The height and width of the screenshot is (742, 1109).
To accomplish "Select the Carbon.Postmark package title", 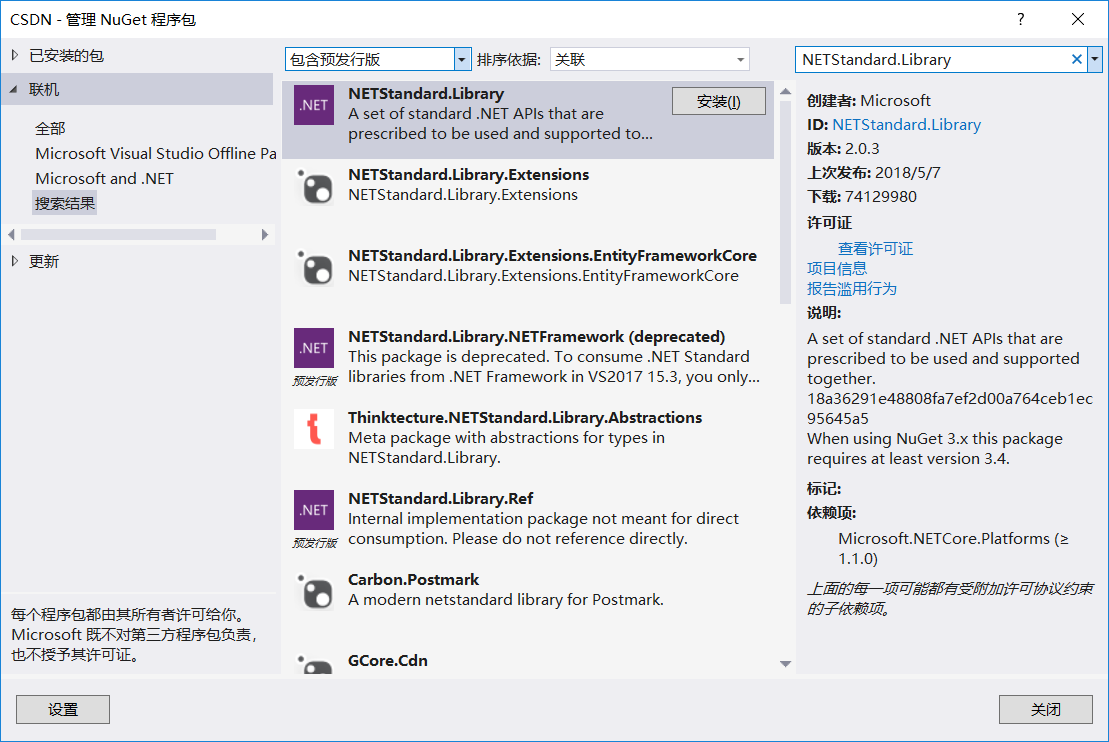I will (413, 579).
